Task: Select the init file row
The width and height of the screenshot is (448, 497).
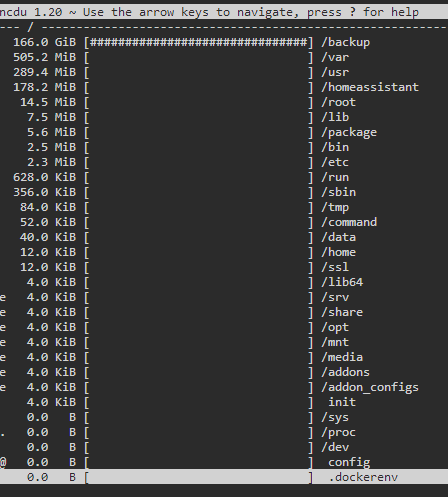Action: point(224,402)
